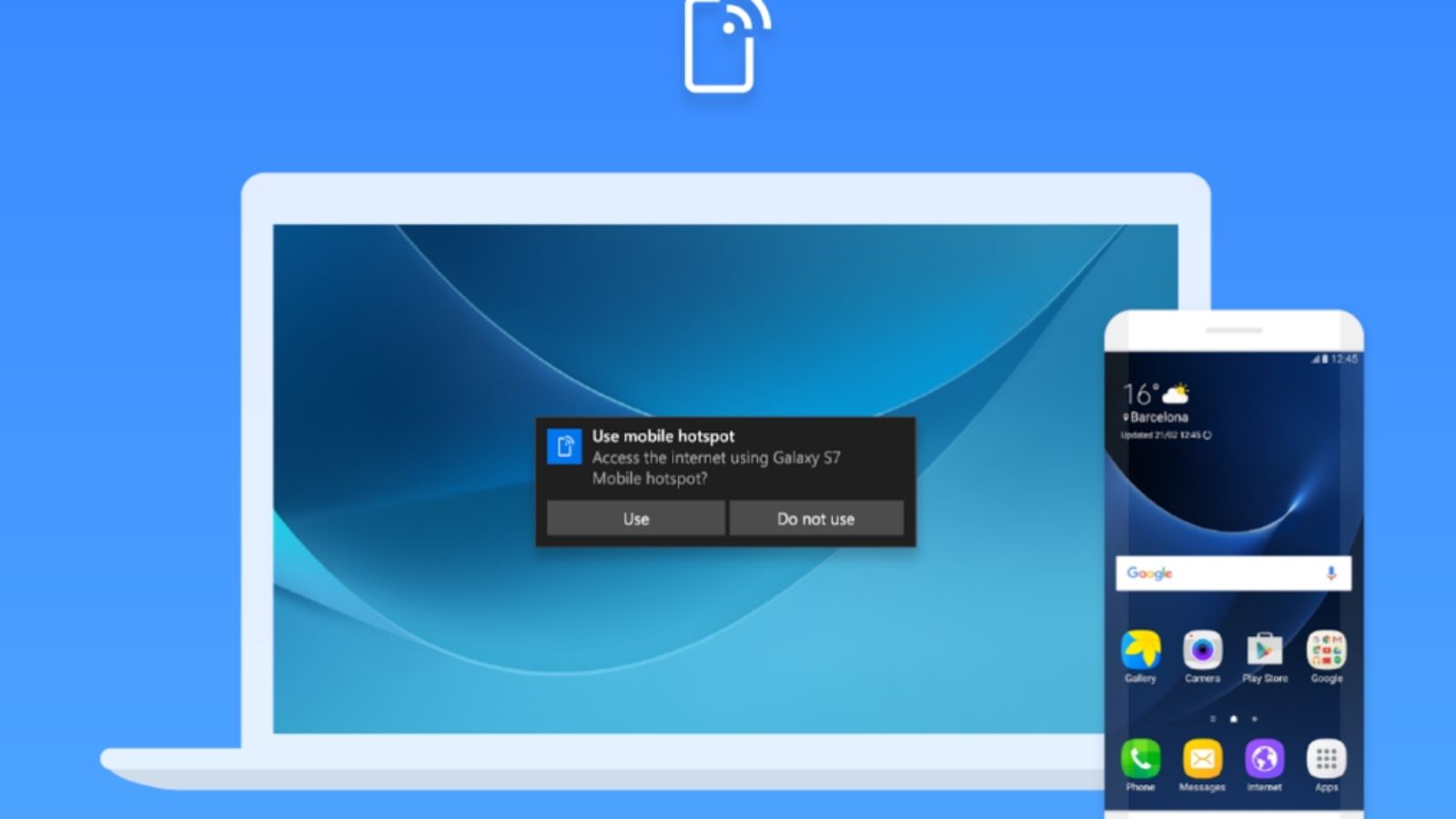
Task: Click the blue hotspot icon in the notification
Action: [564, 447]
